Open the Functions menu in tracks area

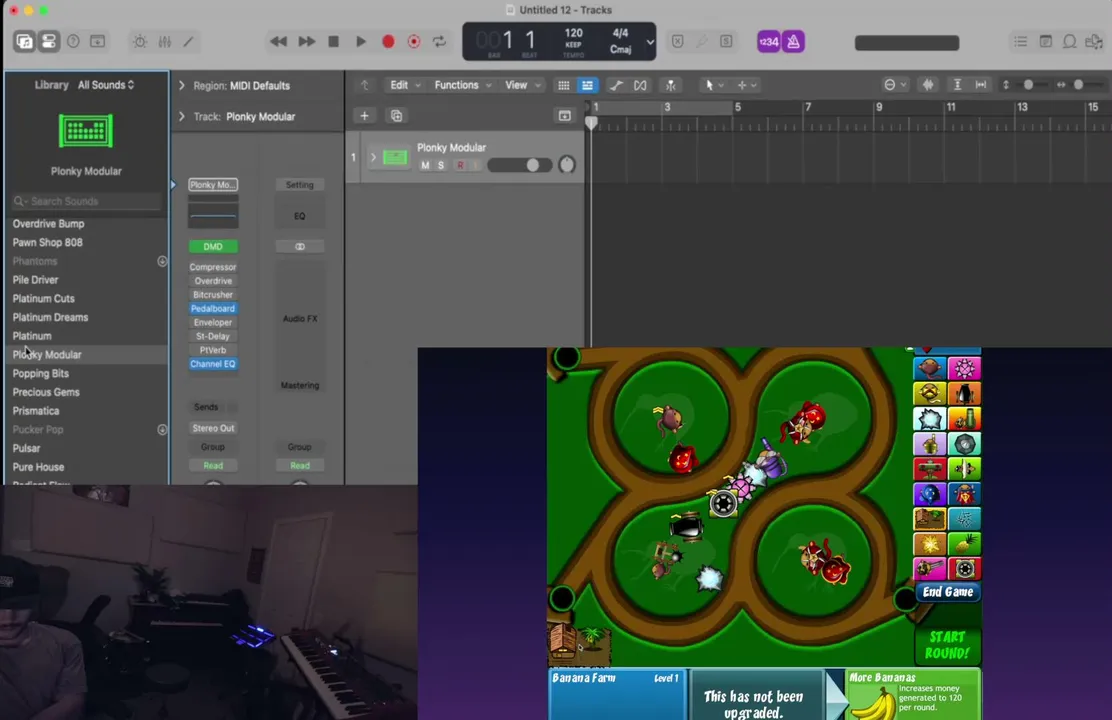coord(462,85)
